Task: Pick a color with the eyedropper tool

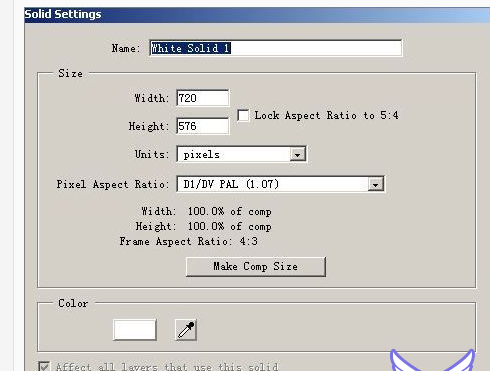Action: (x=186, y=330)
